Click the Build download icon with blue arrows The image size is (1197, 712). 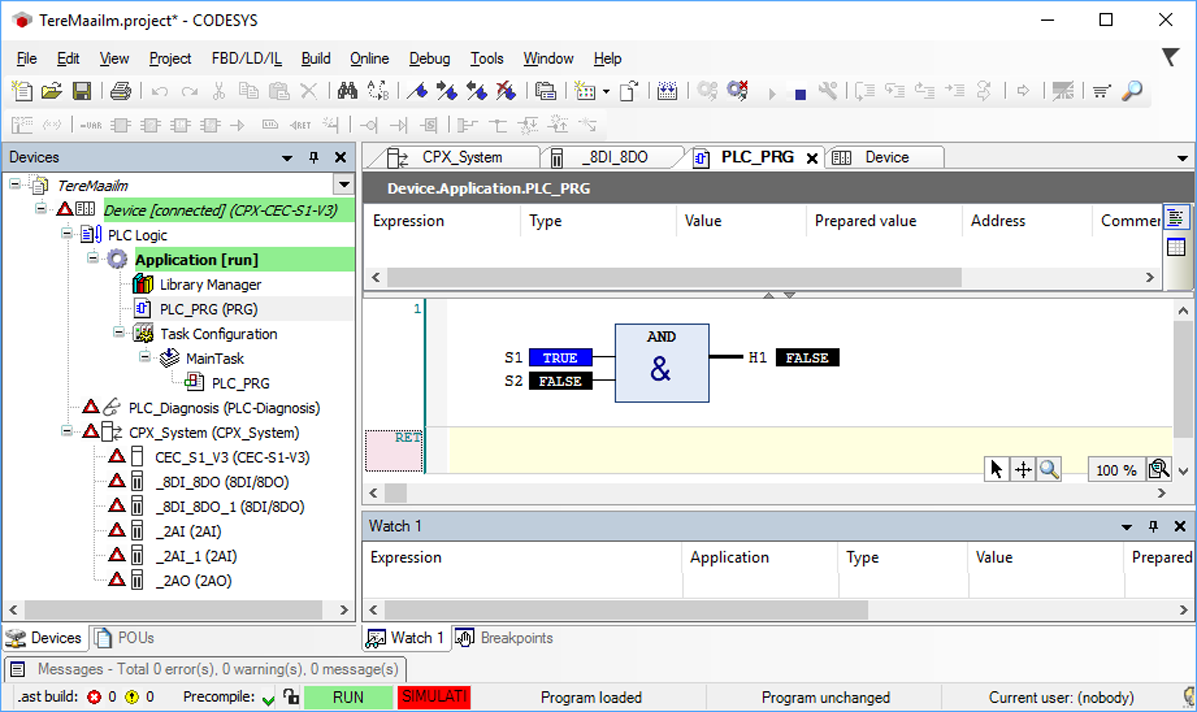click(x=667, y=92)
